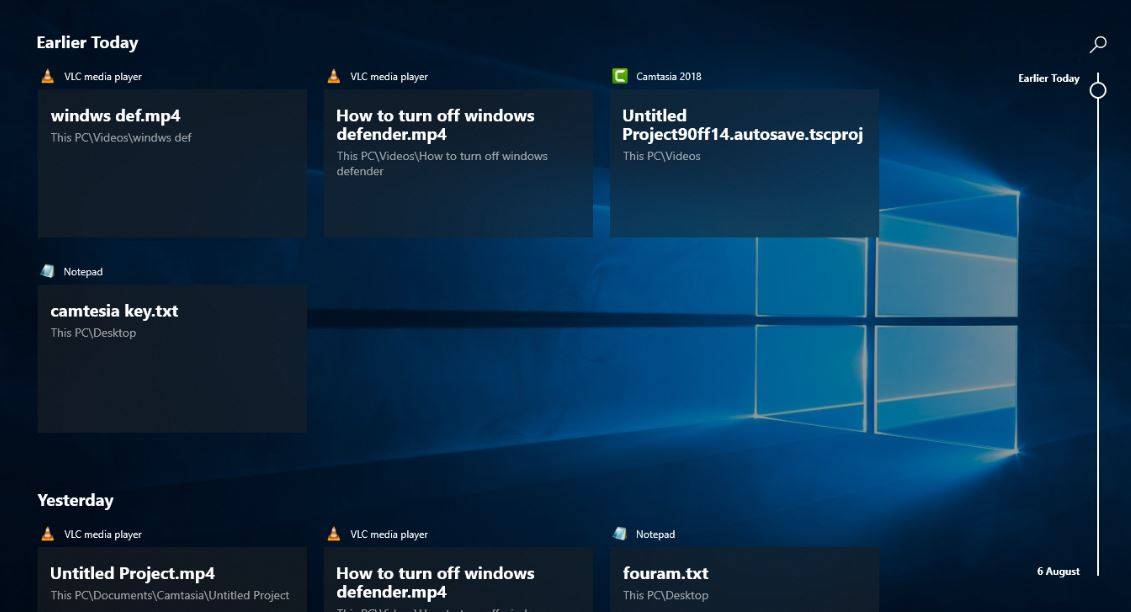The width and height of the screenshot is (1131, 612).
Task: Click This PC\Videos path under the tscproj title
Action: 661,156
